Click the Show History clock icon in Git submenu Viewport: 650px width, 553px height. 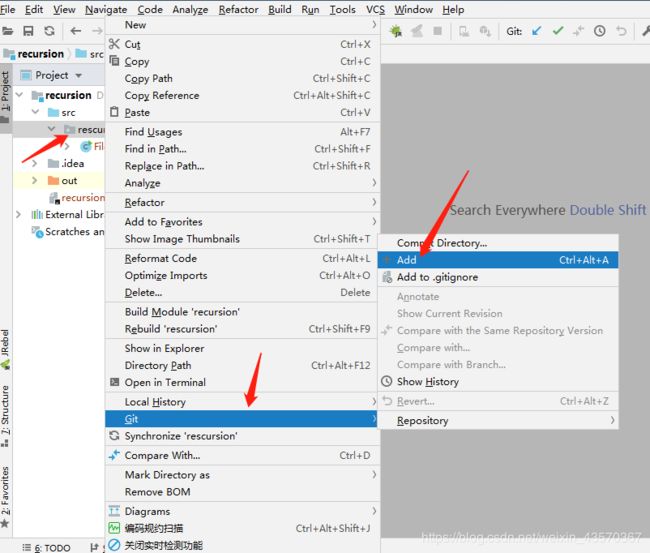tap(386, 381)
